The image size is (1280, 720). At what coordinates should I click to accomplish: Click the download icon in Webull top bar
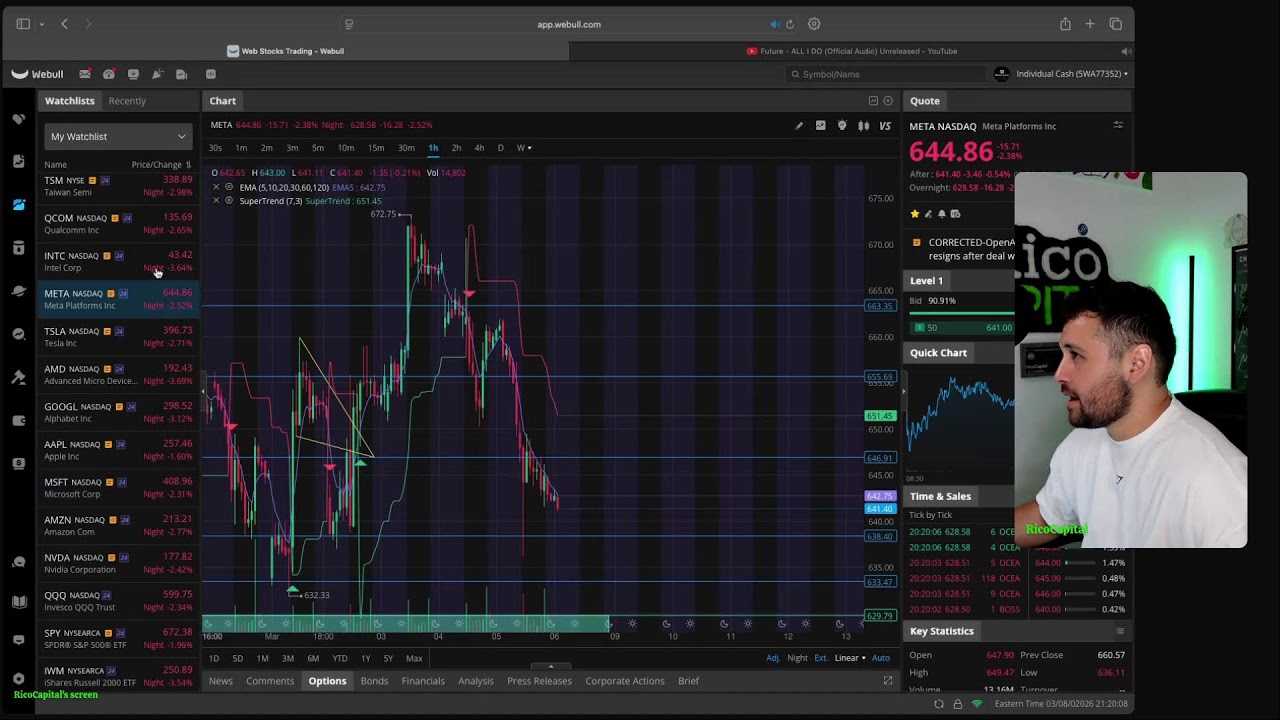(133, 74)
